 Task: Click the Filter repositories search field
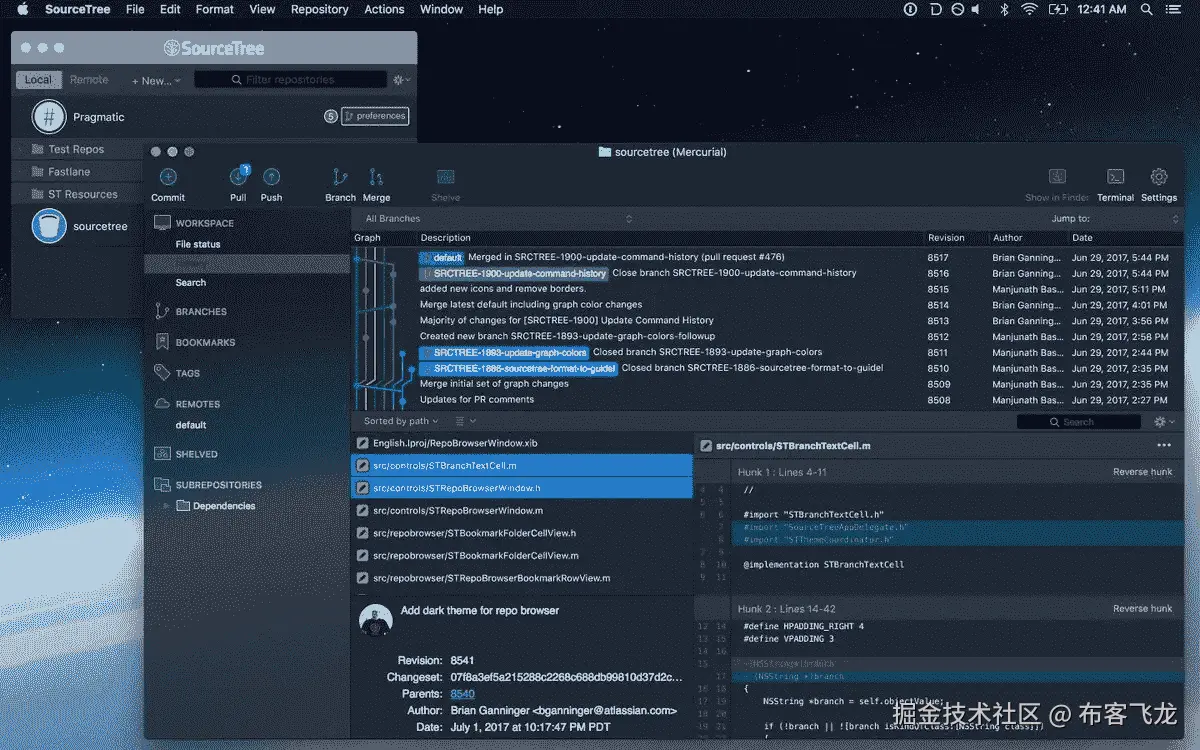[x=290, y=80]
